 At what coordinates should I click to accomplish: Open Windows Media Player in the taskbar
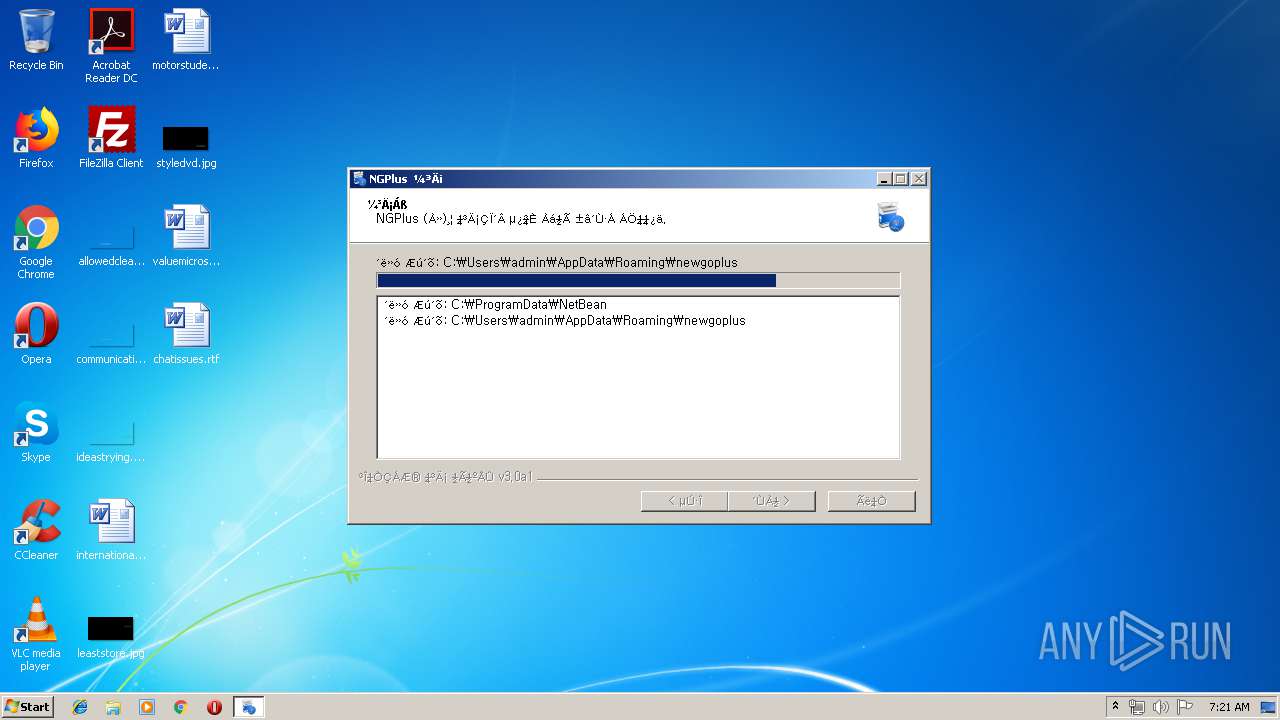[x=147, y=707]
